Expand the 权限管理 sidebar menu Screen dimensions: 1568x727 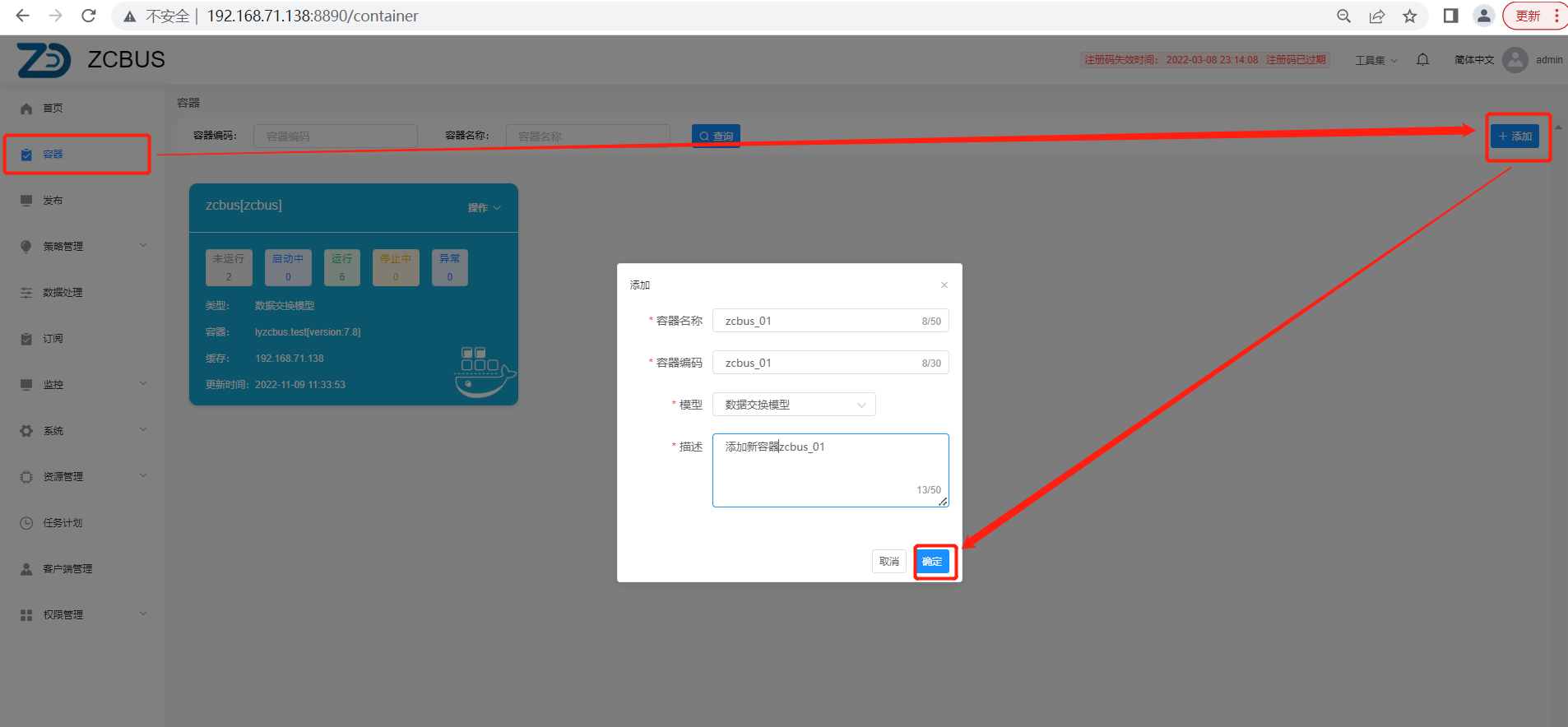[x=82, y=614]
